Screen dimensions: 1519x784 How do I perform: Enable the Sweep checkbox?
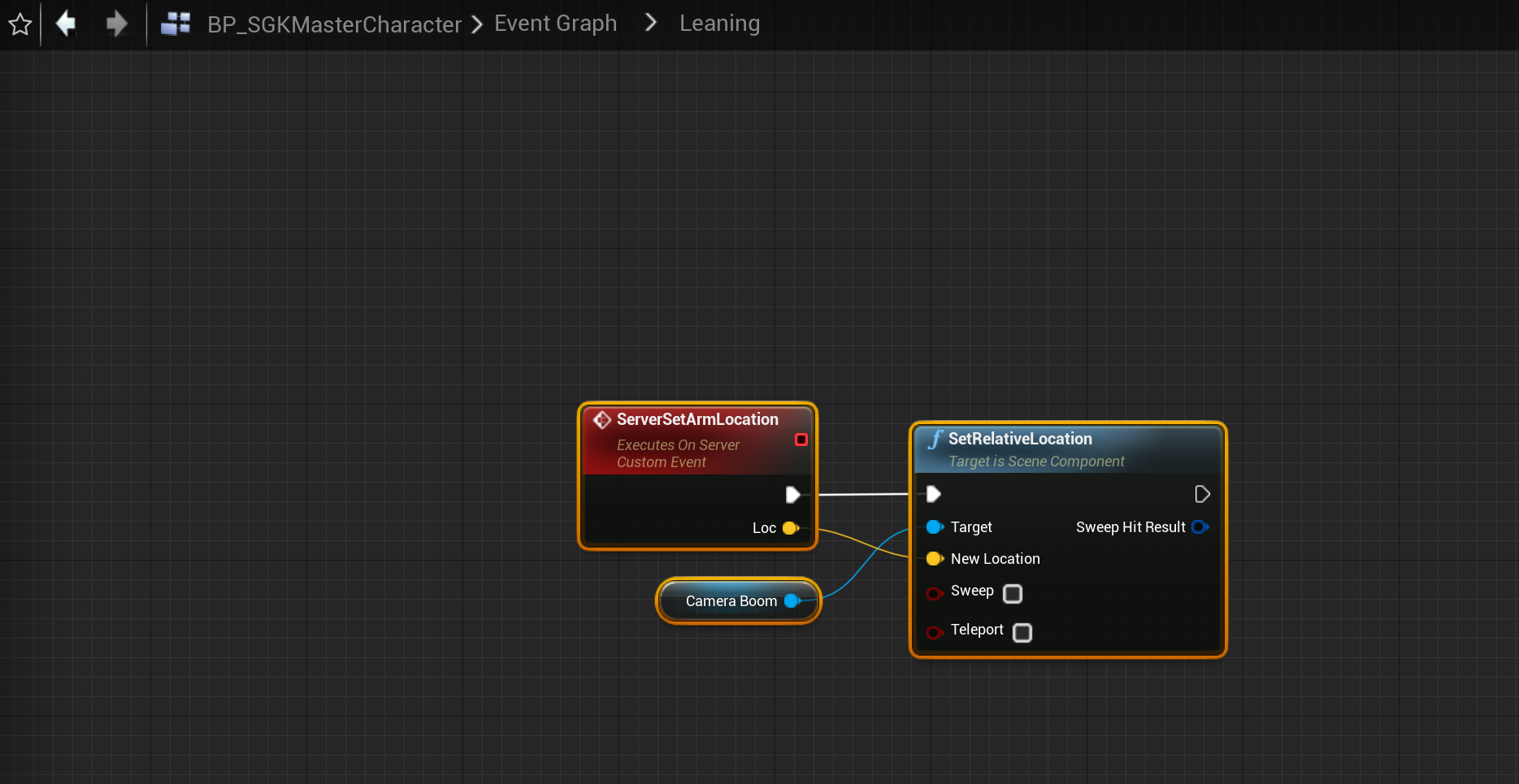tap(1013, 594)
